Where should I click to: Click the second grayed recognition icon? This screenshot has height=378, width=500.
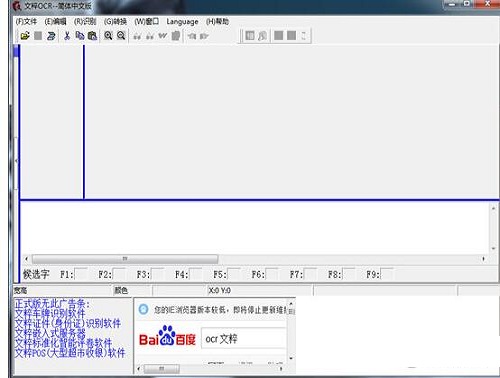click(x=150, y=36)
